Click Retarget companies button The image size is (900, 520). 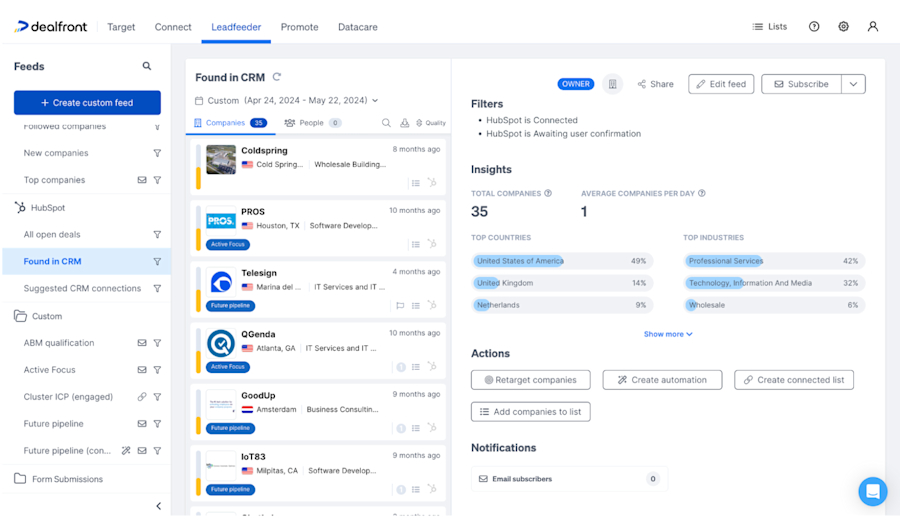tap(530, 380)
